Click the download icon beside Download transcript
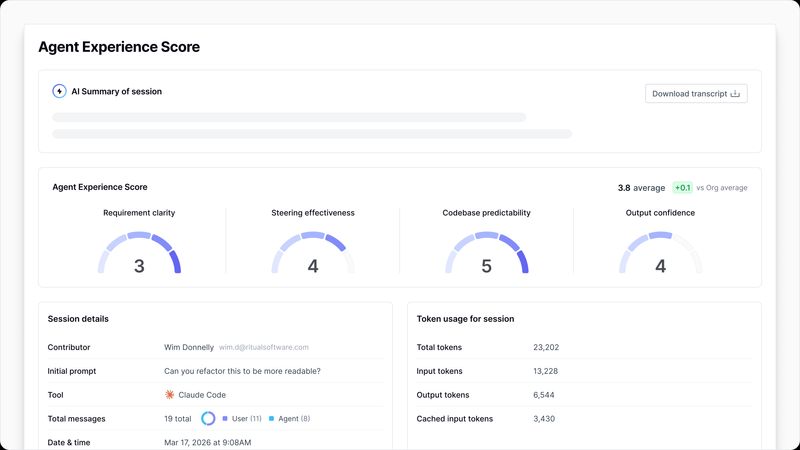 click(735, 94)
